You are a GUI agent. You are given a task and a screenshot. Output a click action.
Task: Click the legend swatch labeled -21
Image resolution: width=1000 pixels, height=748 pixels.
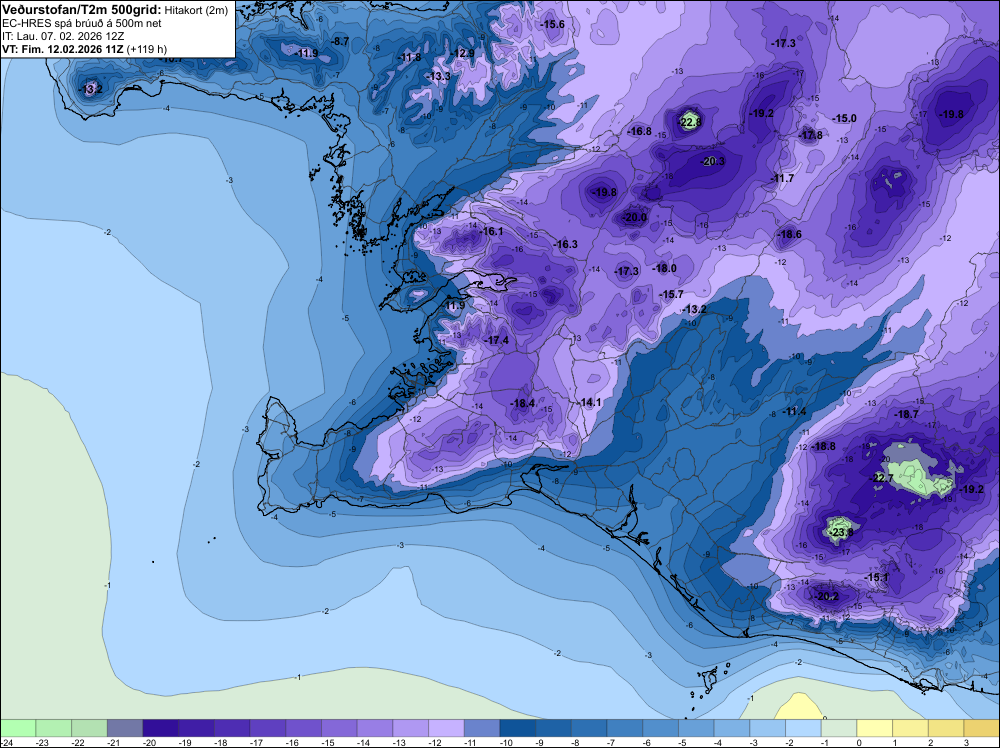point(125,728)
